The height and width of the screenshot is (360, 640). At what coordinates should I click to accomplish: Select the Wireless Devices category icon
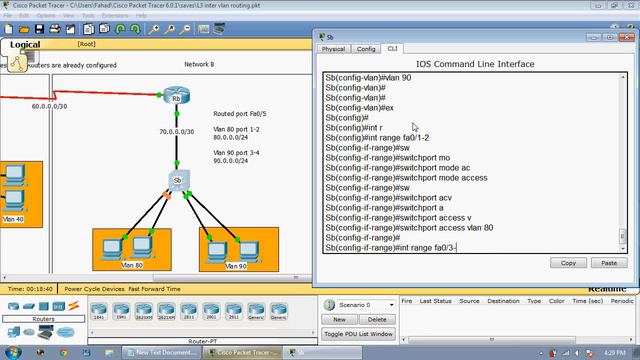(59, 306)
